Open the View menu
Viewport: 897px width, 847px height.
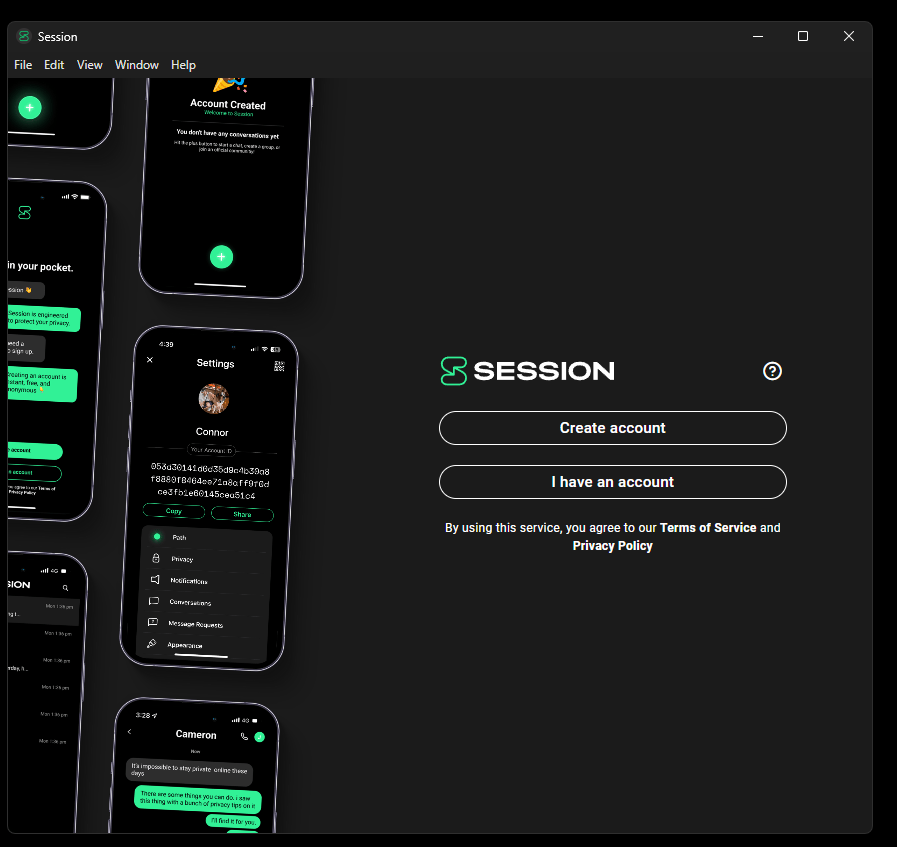(89, 65)
